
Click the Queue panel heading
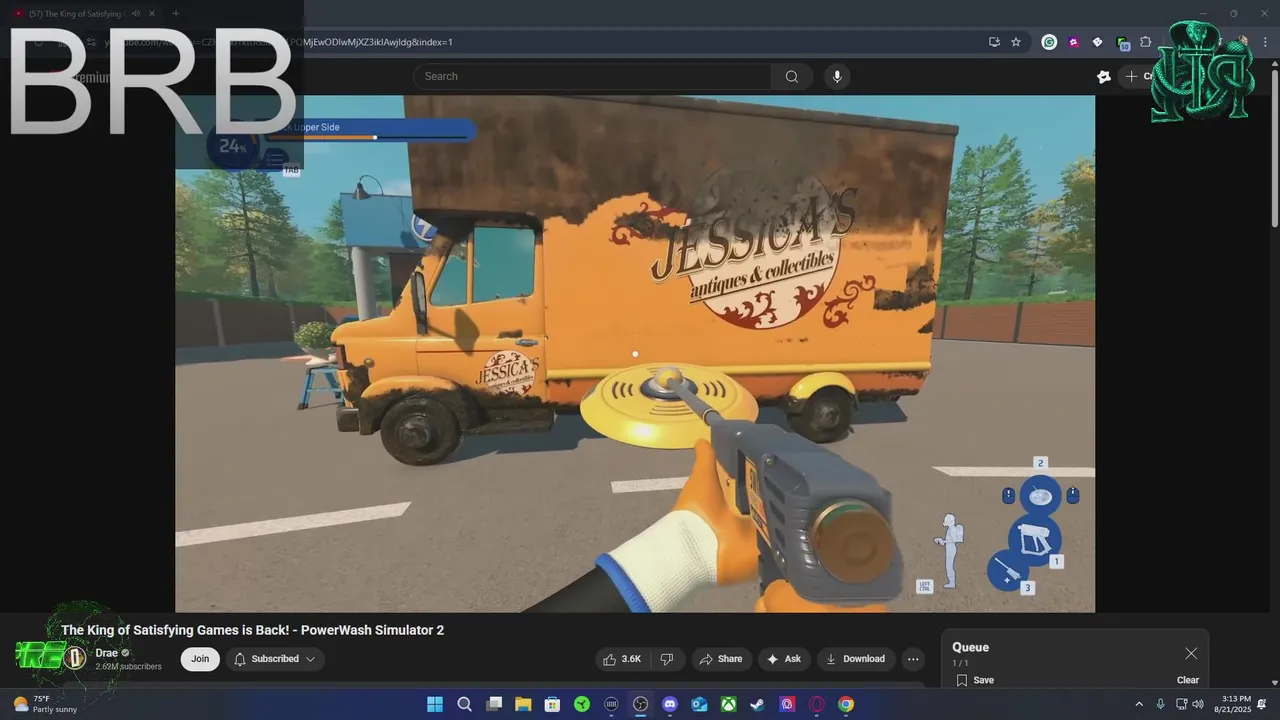coord(970,647)
